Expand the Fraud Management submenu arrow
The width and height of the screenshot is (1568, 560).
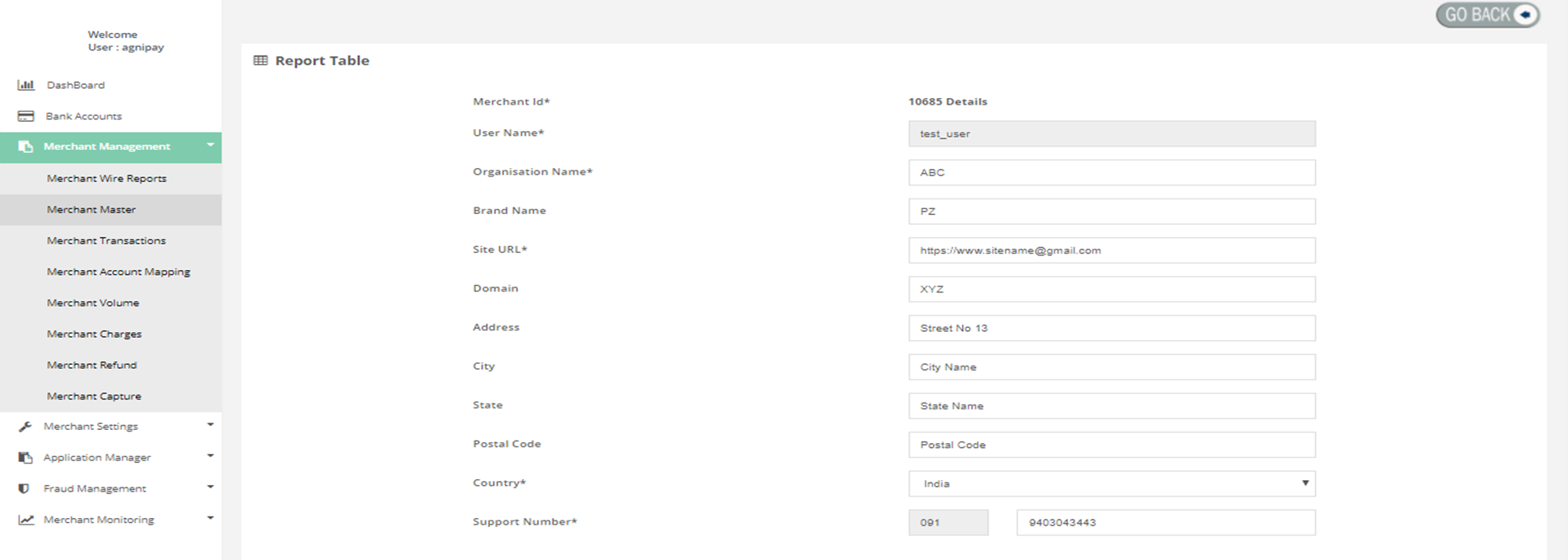pos(210,488)
